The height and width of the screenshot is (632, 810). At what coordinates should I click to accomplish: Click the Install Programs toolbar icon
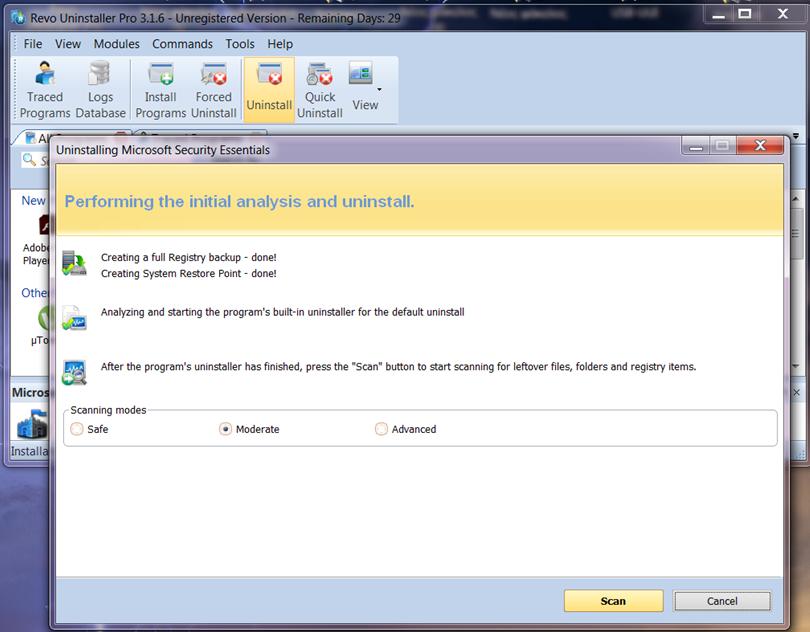point(160,90)
